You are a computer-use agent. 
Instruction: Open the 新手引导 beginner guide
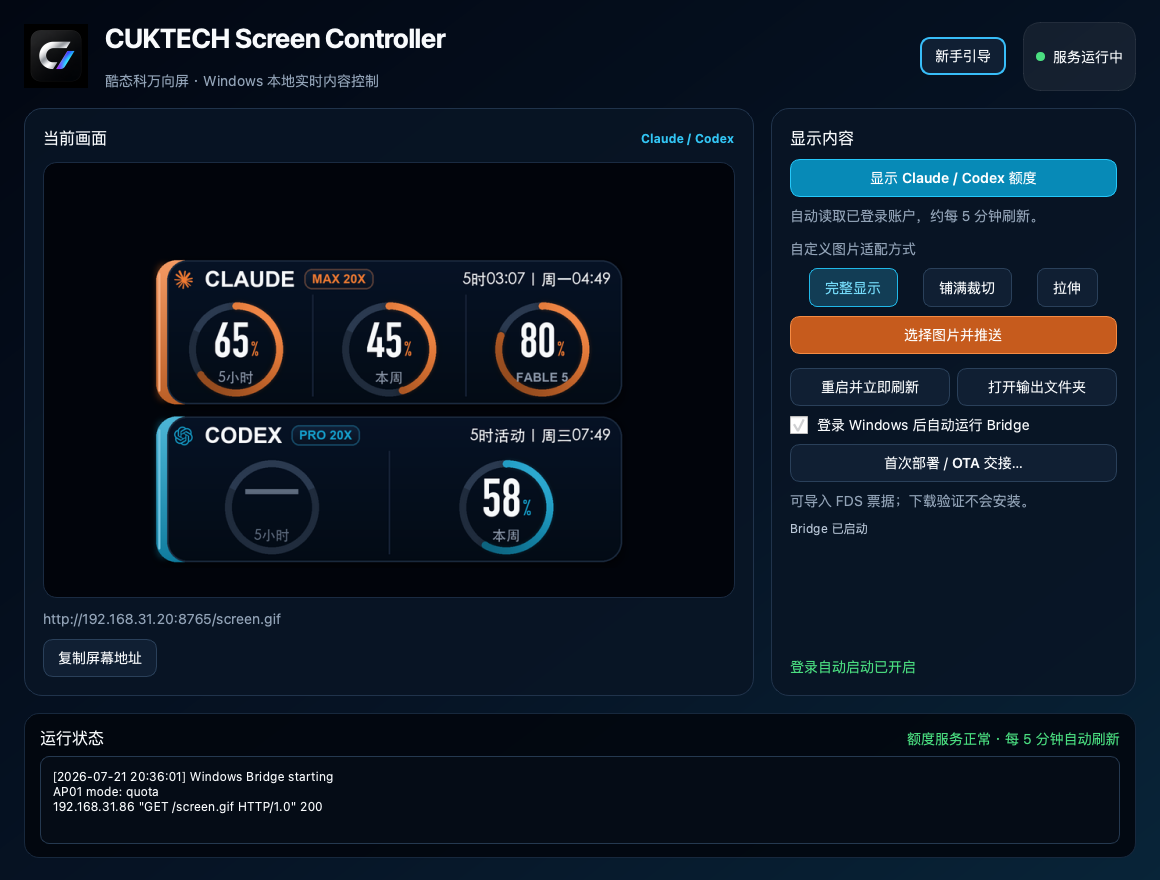[x=962, y=56]
